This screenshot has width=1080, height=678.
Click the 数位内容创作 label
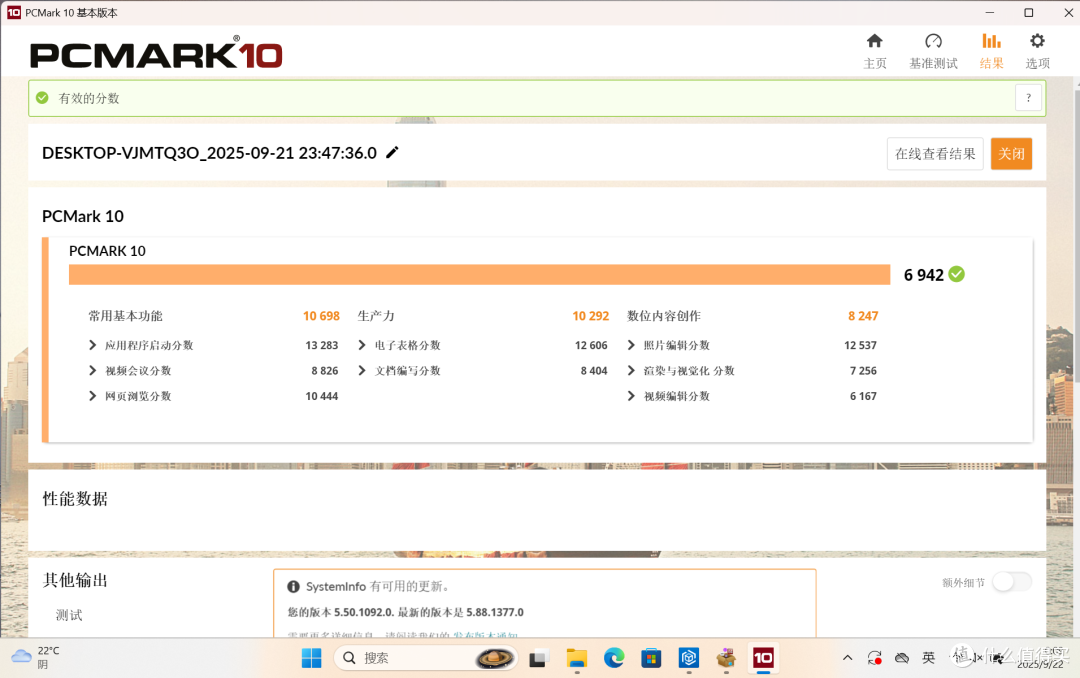(x=664, y=316)
